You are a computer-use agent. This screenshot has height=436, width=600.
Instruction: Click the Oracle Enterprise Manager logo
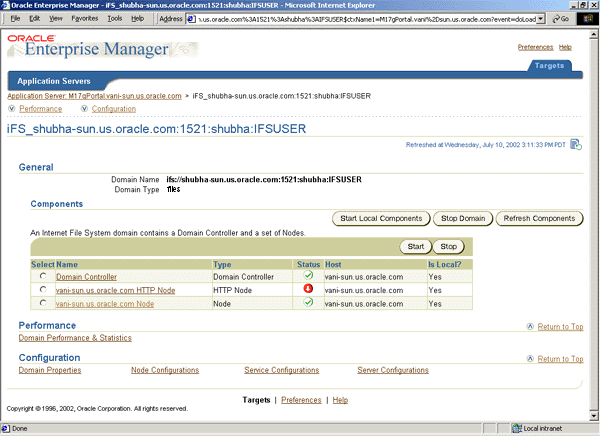pos(103,46)
